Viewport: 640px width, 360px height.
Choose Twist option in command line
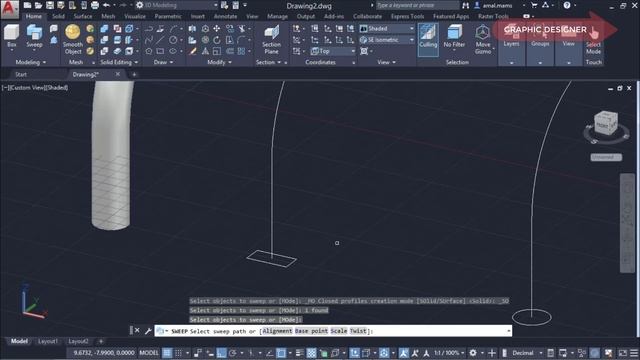[x=358, y=331]
